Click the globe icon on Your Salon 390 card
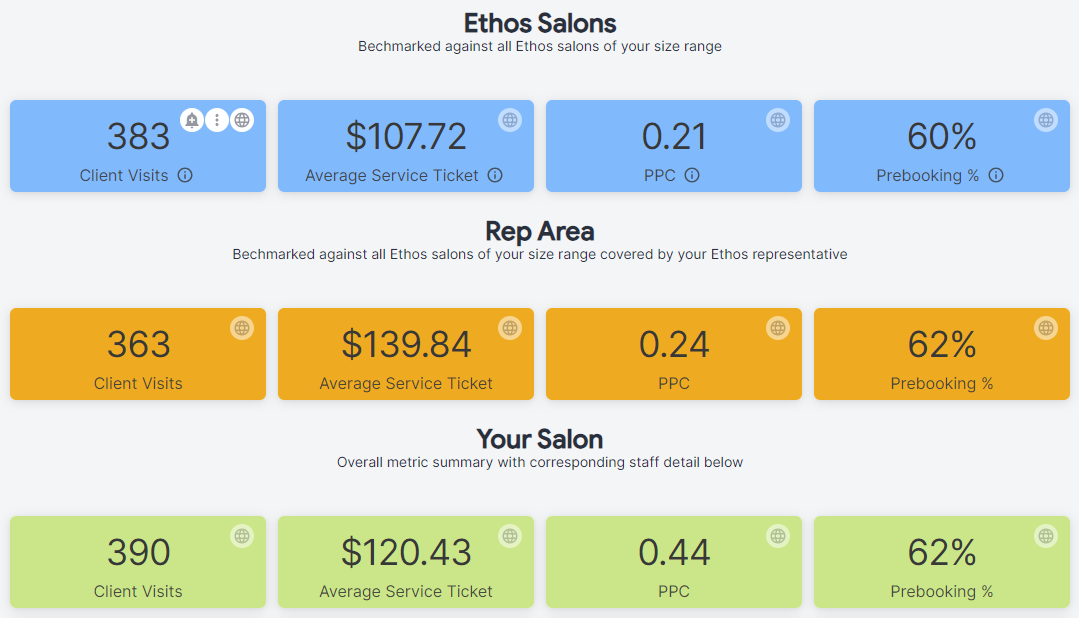 (x=242, y=536)
